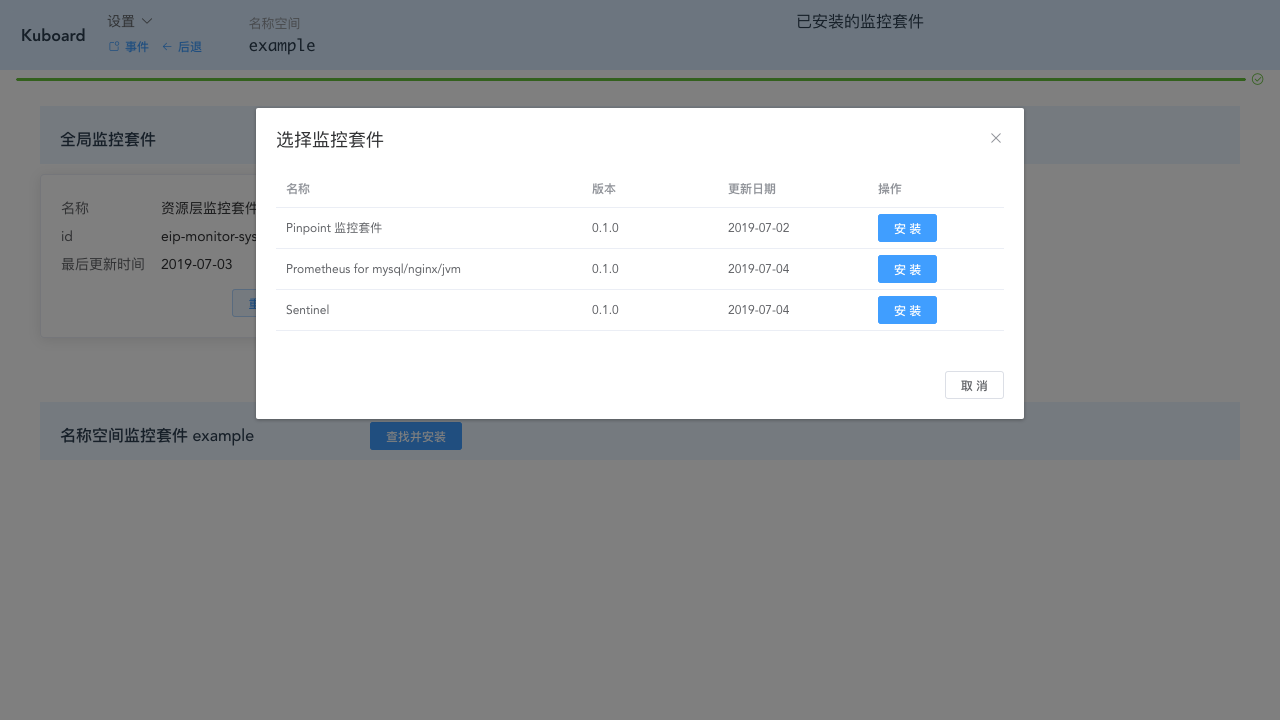Screen dimensions: 1280x720
Task: Expand the settings chevron in the header
Action: (146, 20)
